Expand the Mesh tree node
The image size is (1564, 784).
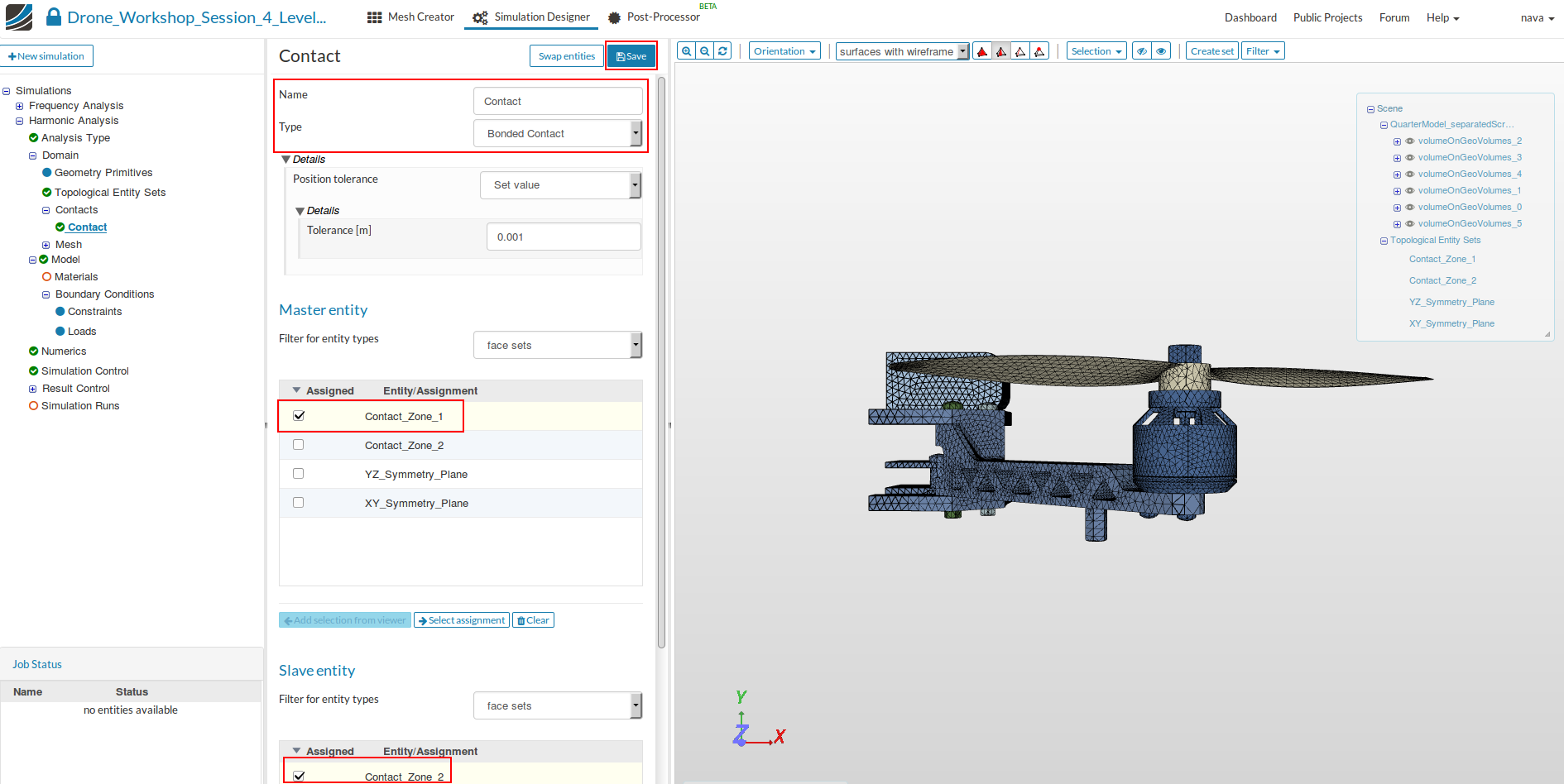[46, 245]
